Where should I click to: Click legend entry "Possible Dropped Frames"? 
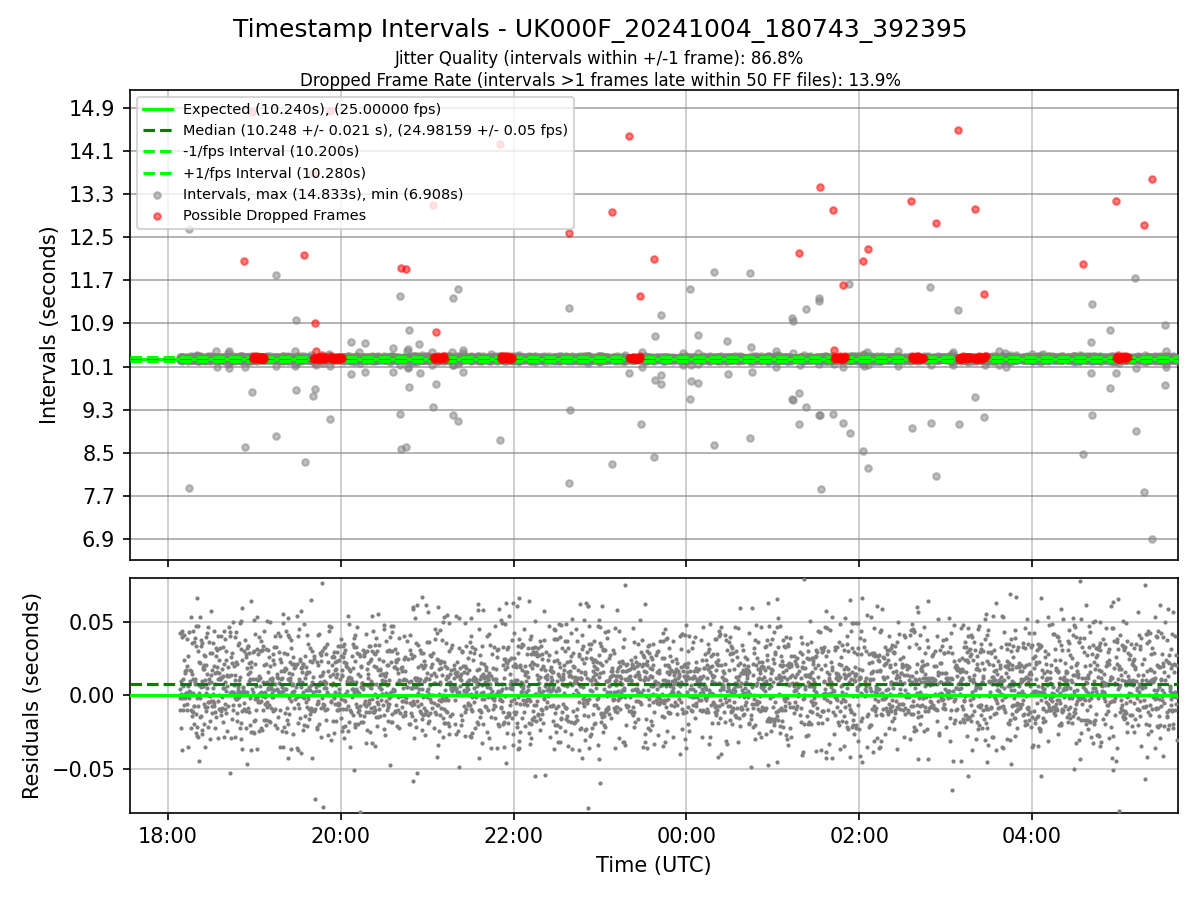(274, 215)
